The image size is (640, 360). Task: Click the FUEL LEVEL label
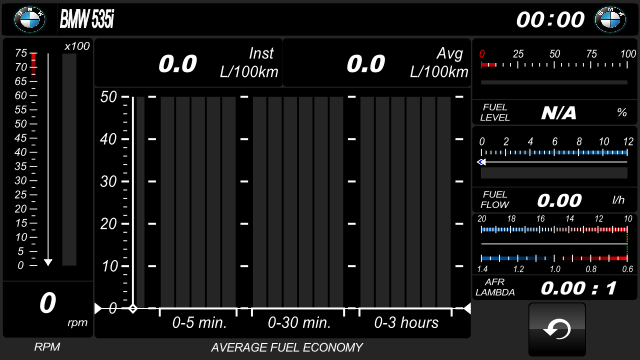[x=495, y=113]
